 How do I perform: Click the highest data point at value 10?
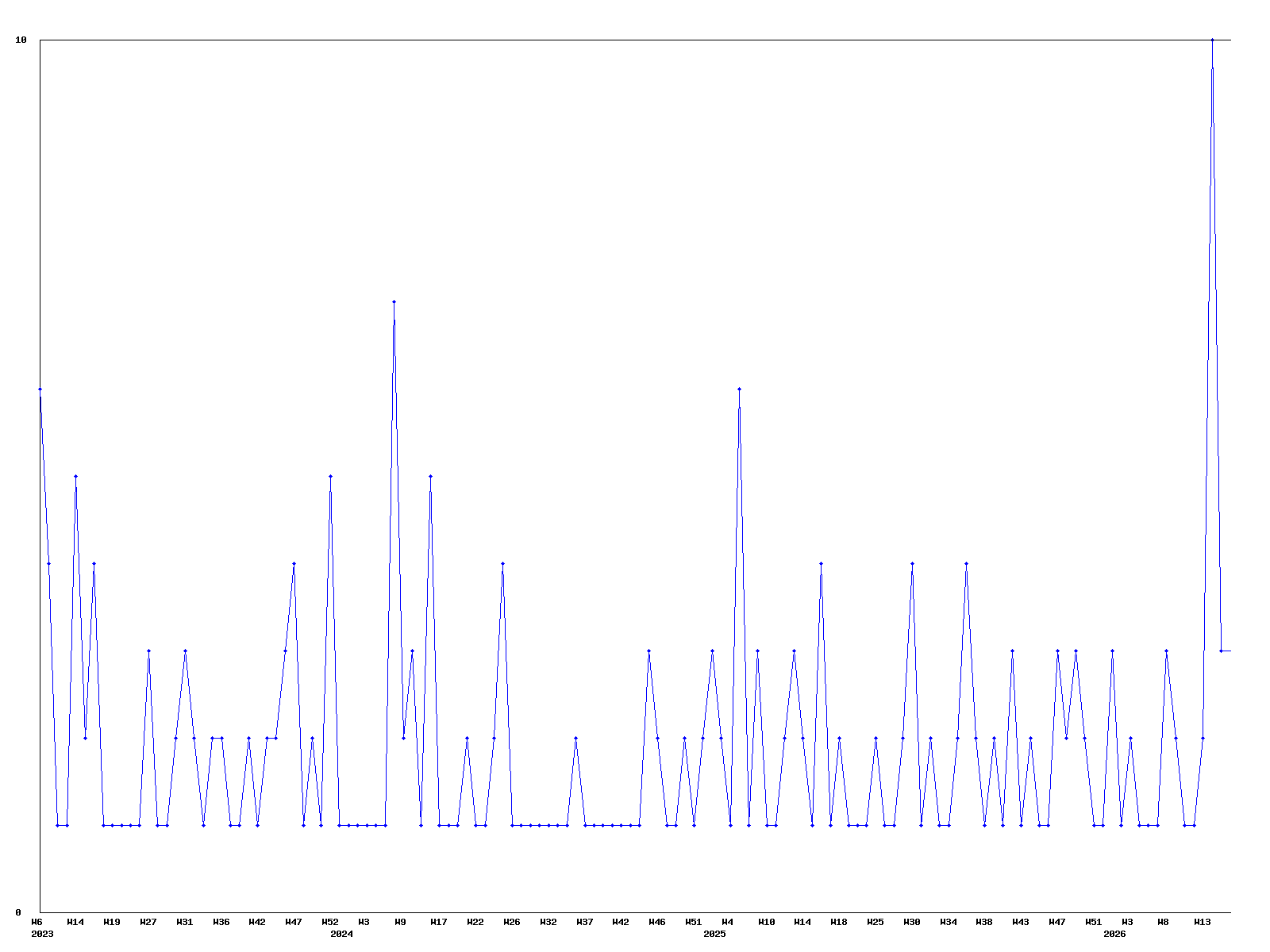coord(1212,40)
